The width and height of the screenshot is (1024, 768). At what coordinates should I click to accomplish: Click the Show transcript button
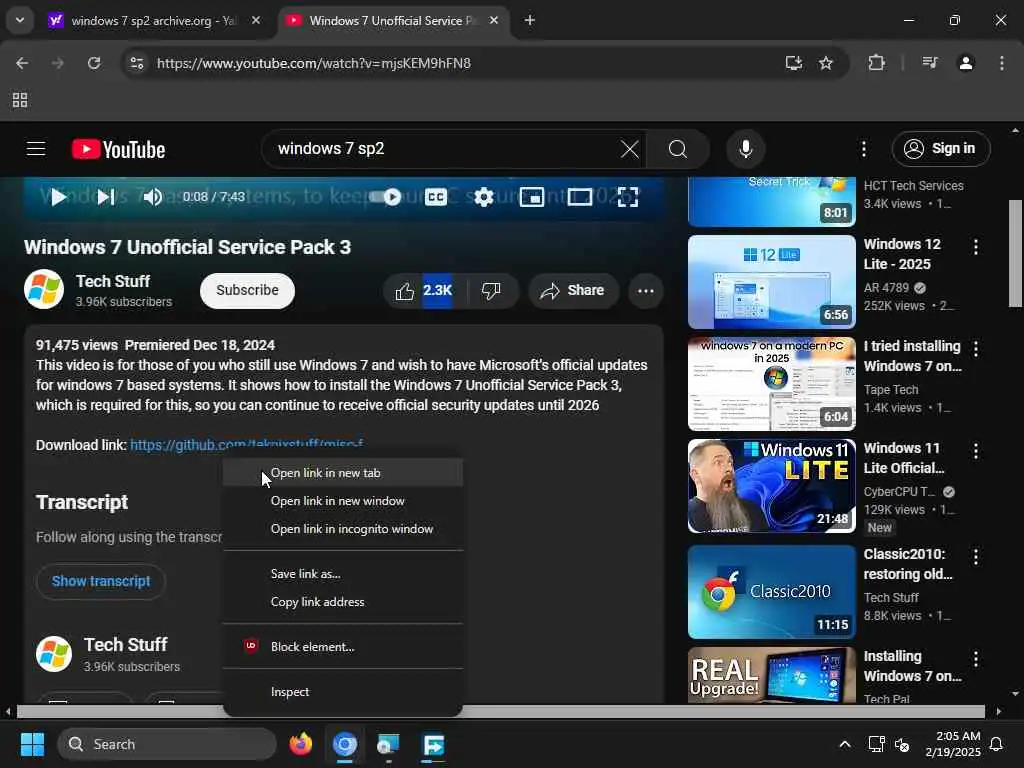tap(101, 581)
